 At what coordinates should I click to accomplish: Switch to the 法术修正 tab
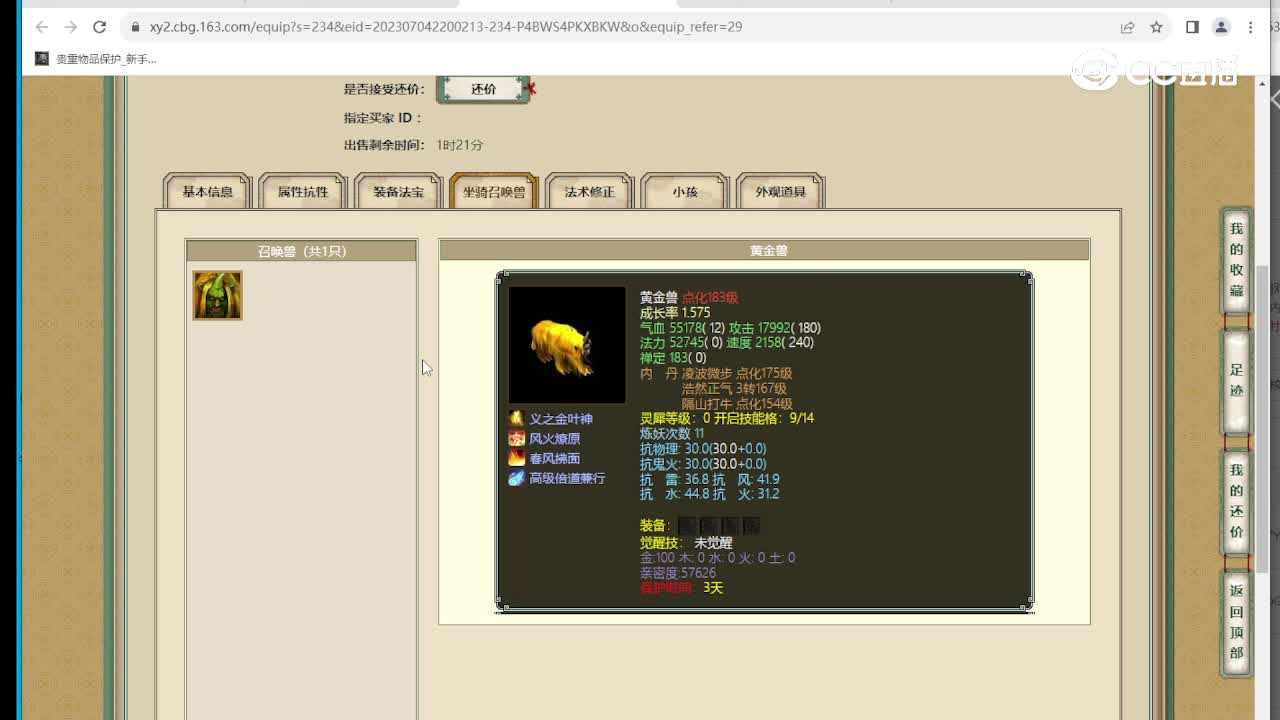coord(589,191)
